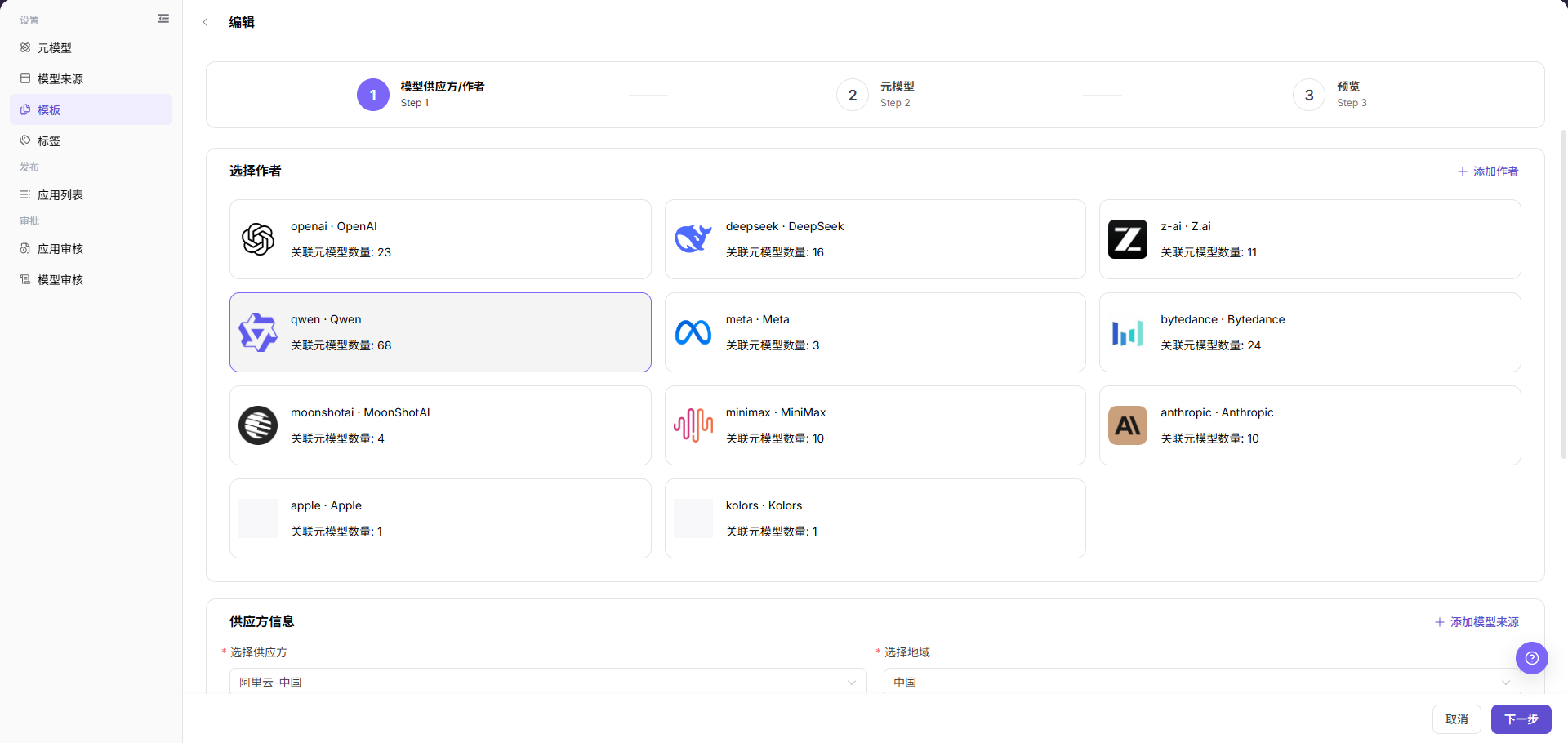1568x743 pixels.
Task: Choose the z-ai · Z.ai author card
Action: coord(1310,239)
